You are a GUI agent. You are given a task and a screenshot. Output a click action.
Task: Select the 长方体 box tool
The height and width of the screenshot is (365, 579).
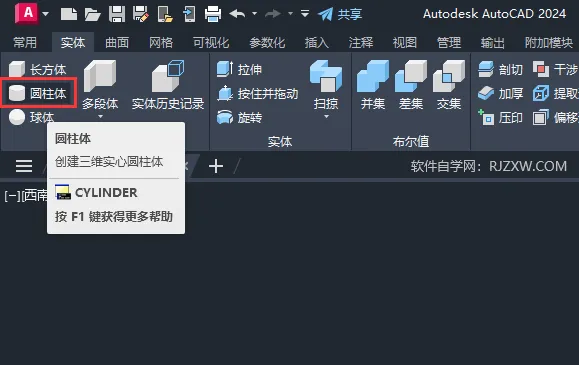coord(38,69)
